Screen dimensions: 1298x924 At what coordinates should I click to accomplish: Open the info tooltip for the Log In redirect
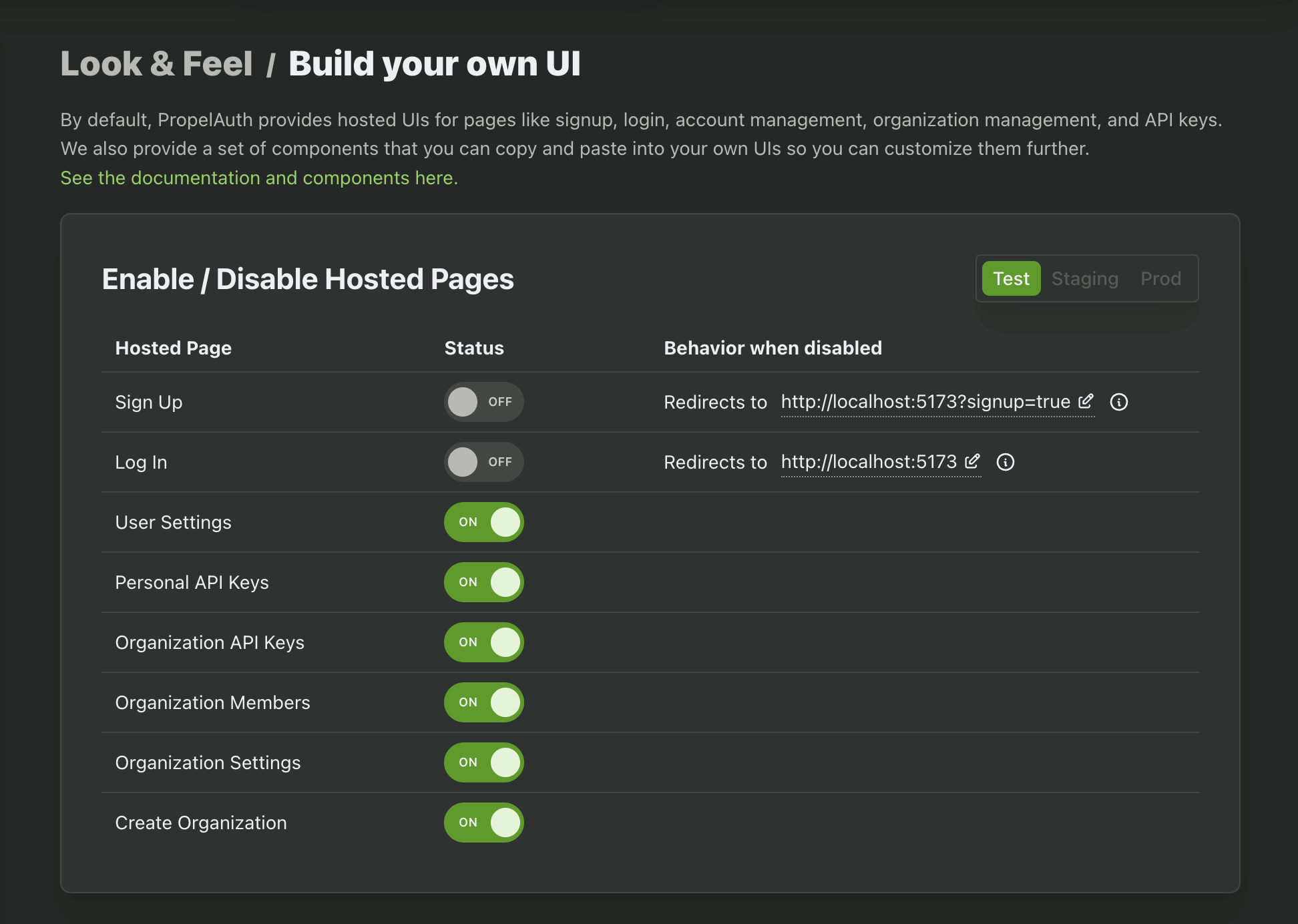tap(1006, 461)
